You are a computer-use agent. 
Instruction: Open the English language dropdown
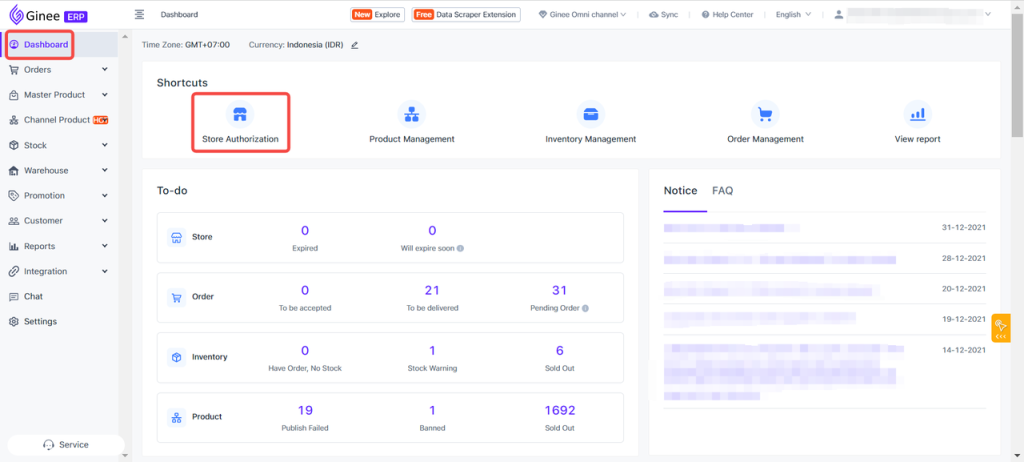[794, 15]
